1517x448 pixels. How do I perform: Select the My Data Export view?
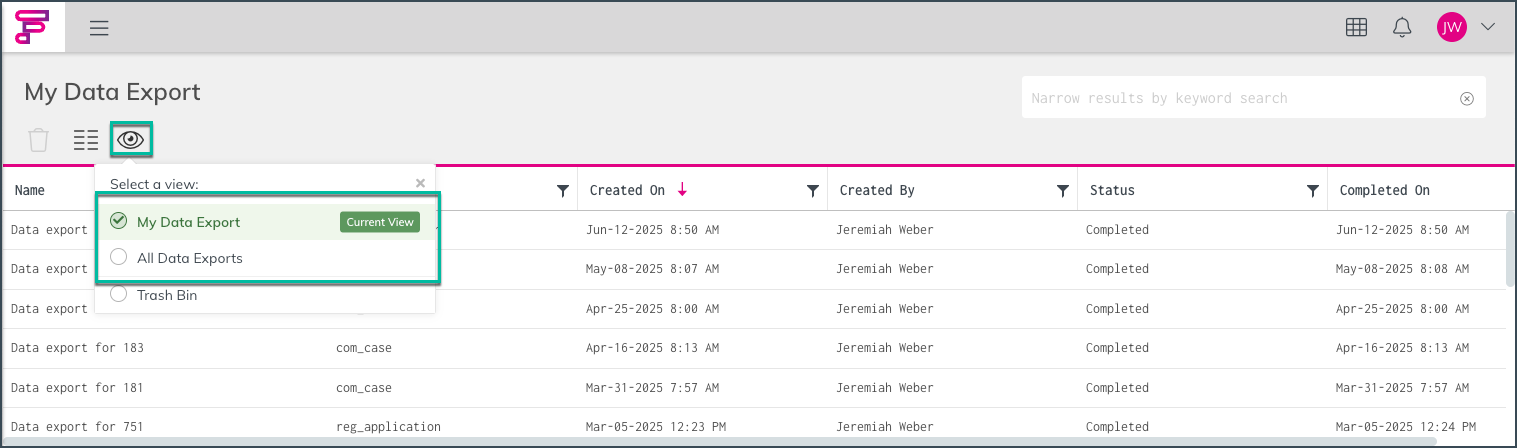point(188,222)
